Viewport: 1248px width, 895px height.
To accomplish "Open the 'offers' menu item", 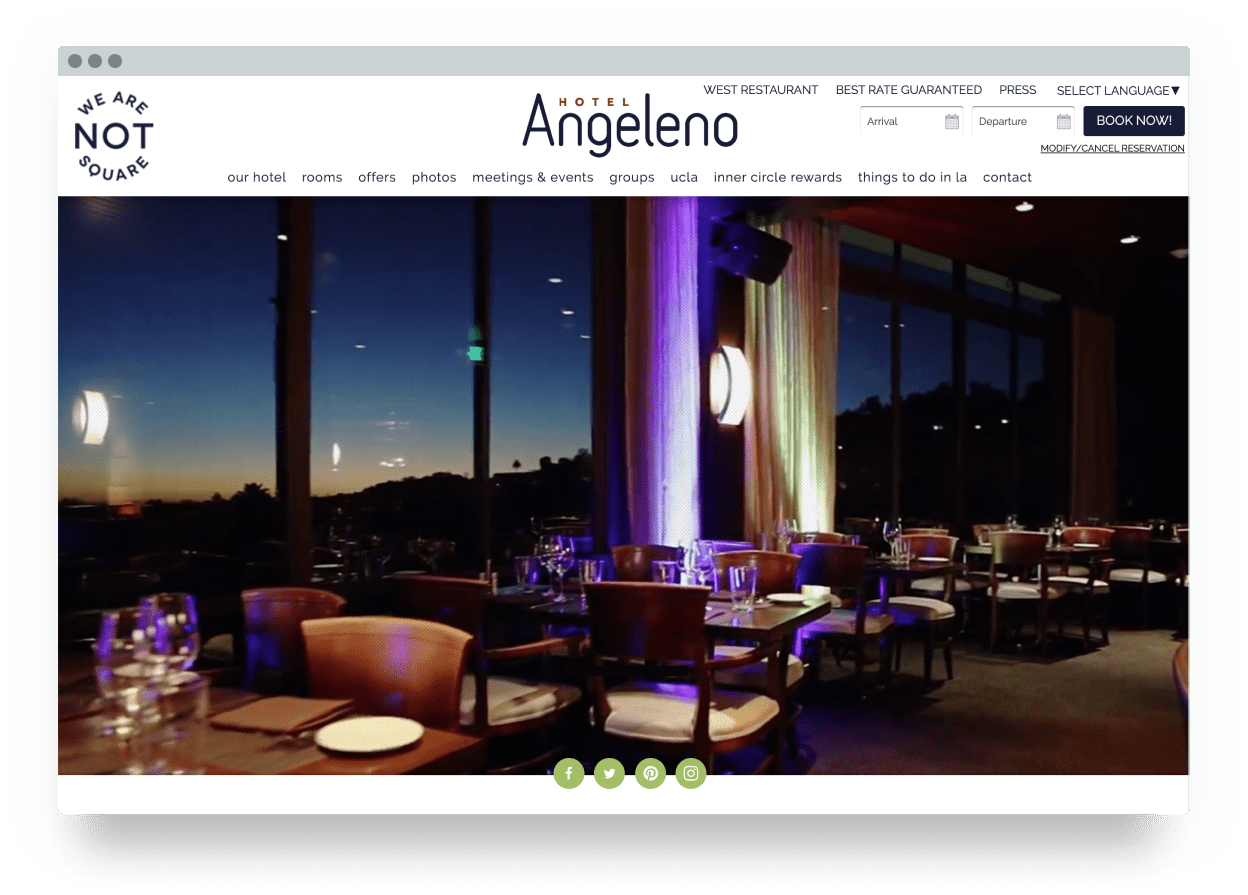I will pyautogui.click(x=377, y=177).
